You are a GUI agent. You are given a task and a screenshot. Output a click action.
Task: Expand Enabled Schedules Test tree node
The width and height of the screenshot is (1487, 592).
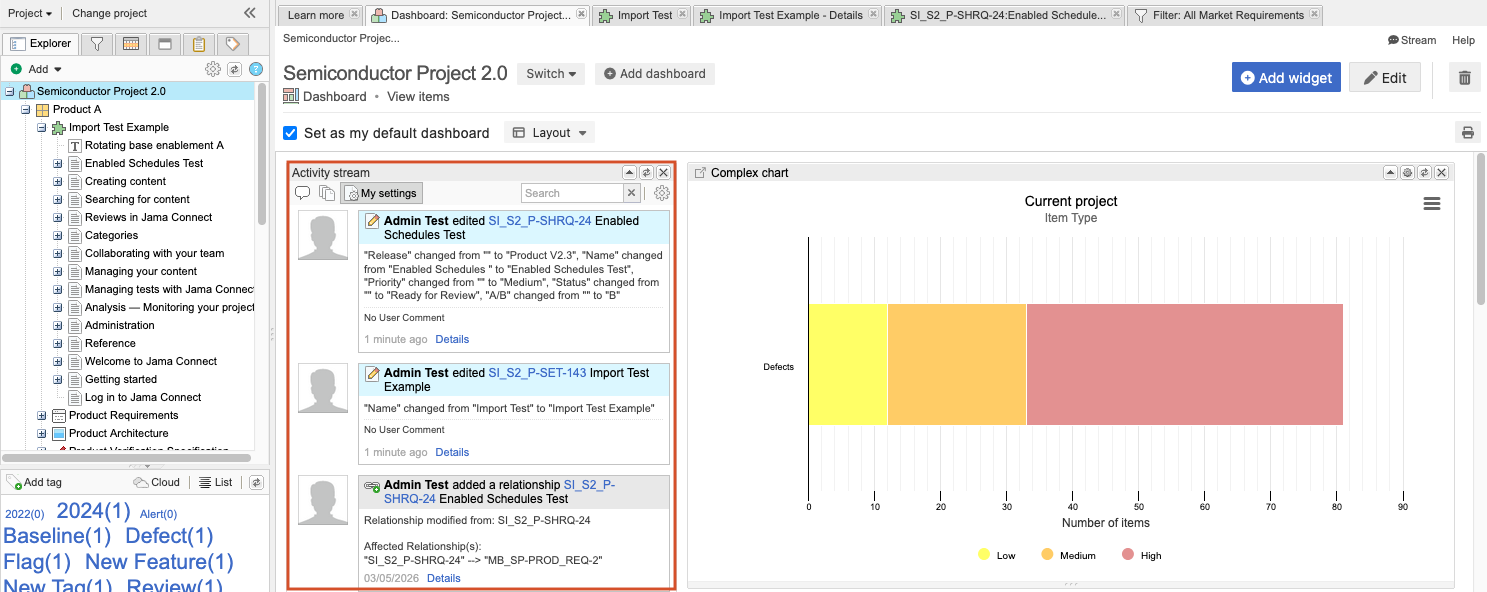[x=58, y=163]
